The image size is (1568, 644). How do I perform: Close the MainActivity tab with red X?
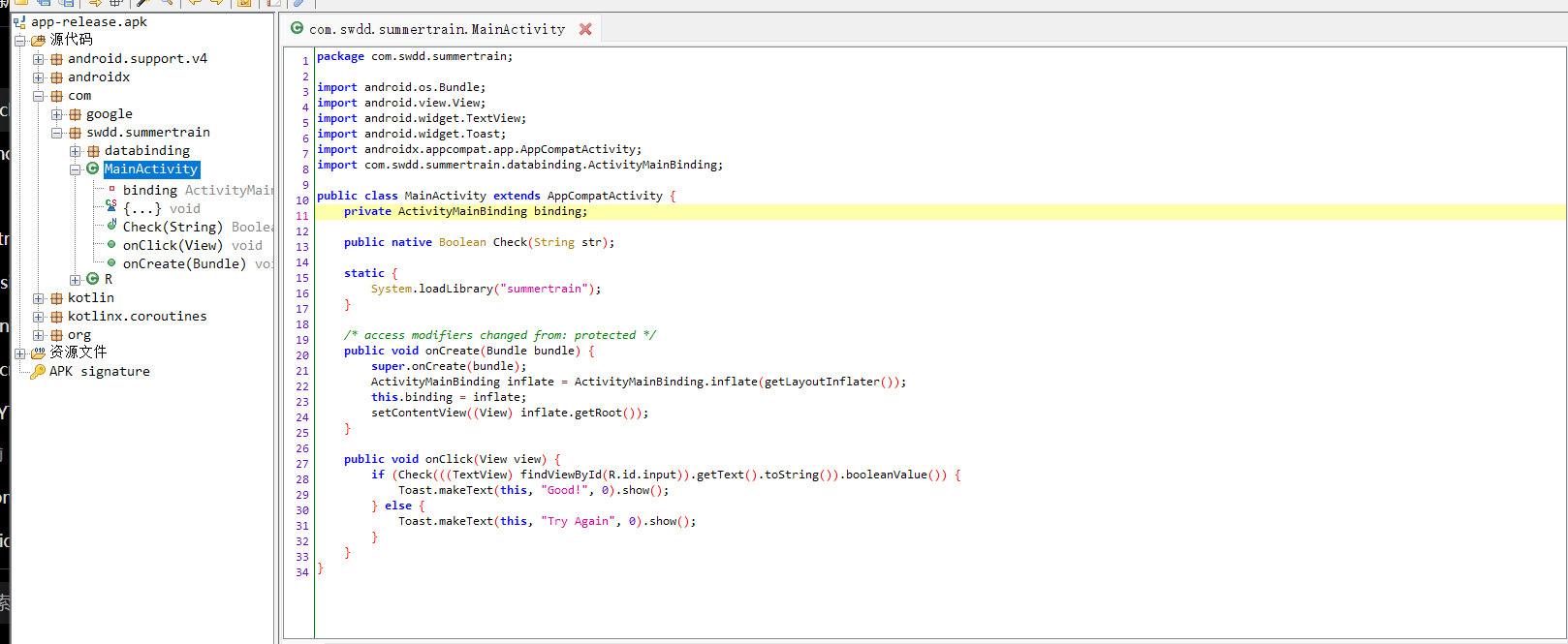585,29
